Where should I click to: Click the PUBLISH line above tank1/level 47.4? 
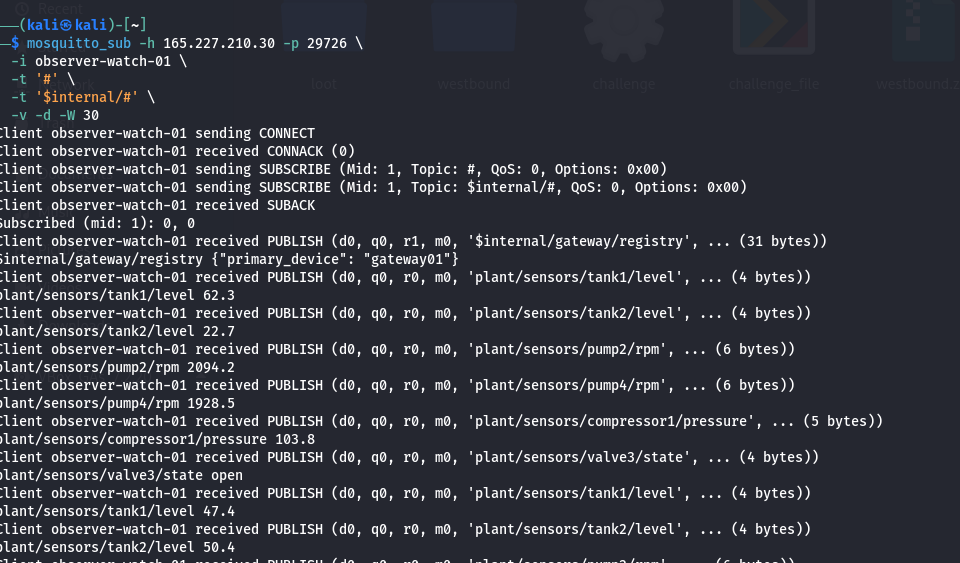[x=405, y=493]
